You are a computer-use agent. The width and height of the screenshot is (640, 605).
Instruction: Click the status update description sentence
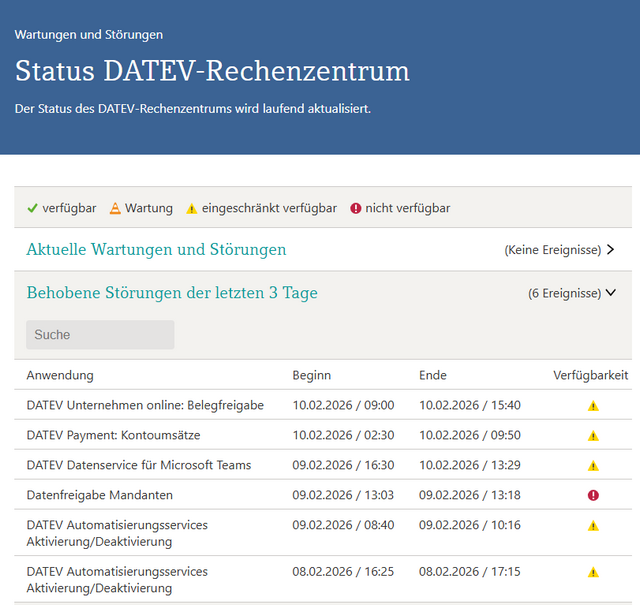[x=193, y=109]
